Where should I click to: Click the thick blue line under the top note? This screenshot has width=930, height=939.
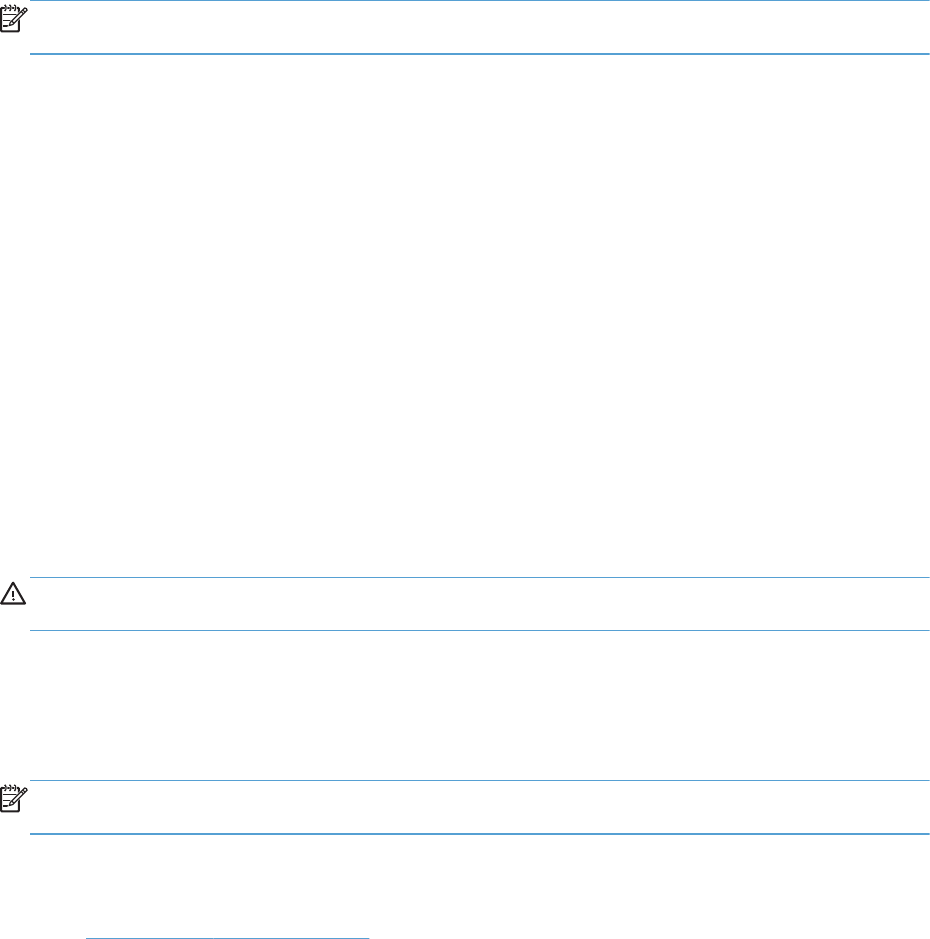(479, 54)
